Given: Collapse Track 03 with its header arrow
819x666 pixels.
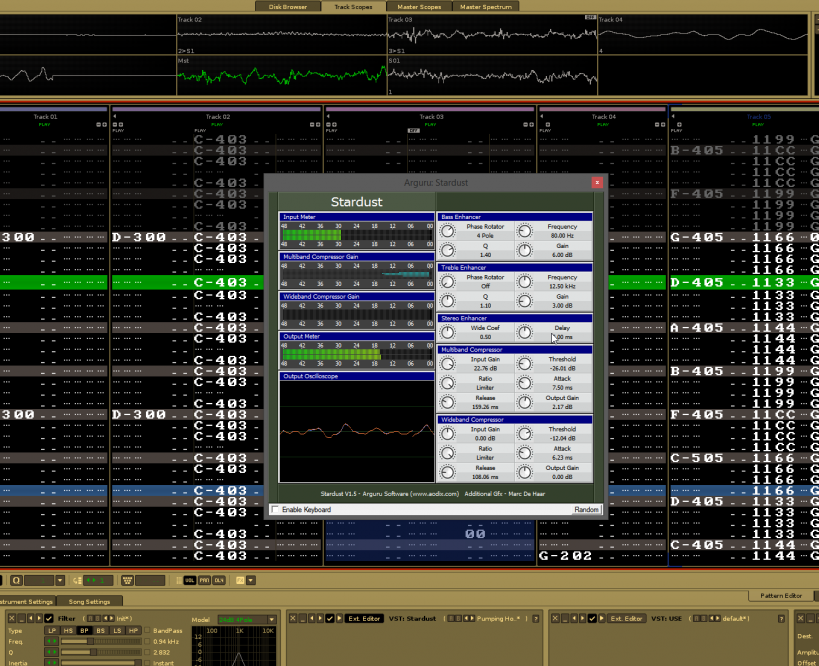Looking at the screenshot, I should click(328, 116).
